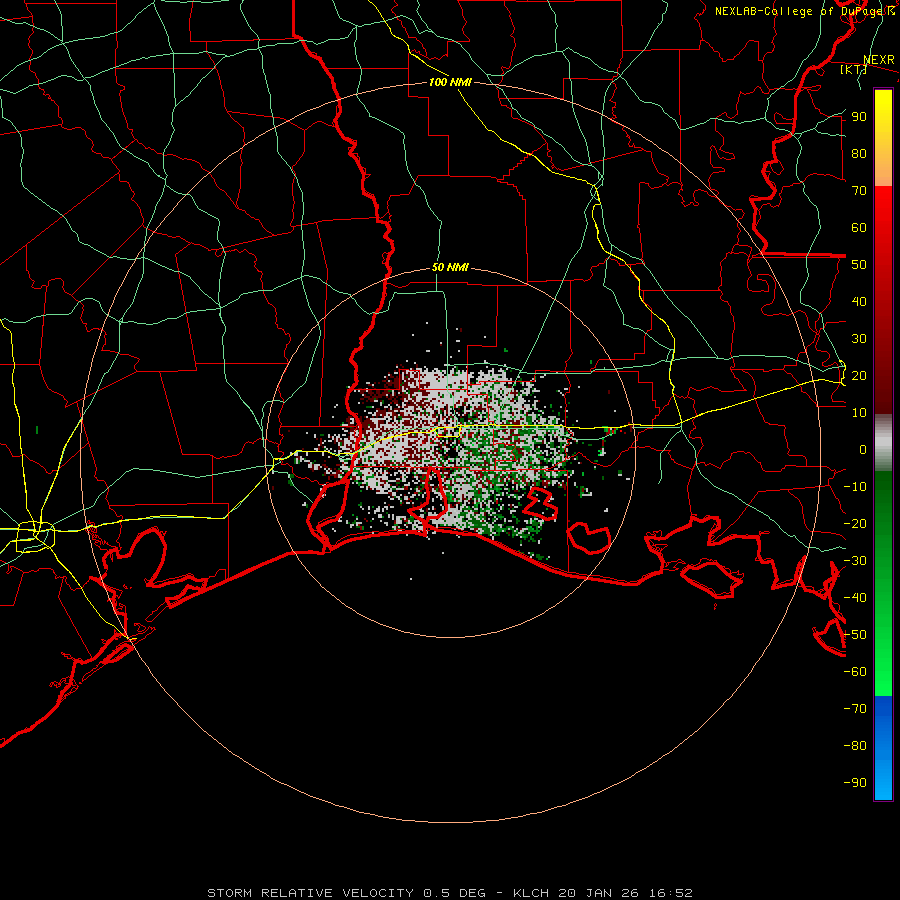Click "STORM RELATIVE VELOCITY" in the caption
Image resolution: width=900 pixels, height=900 pixels.
point(310,893)
